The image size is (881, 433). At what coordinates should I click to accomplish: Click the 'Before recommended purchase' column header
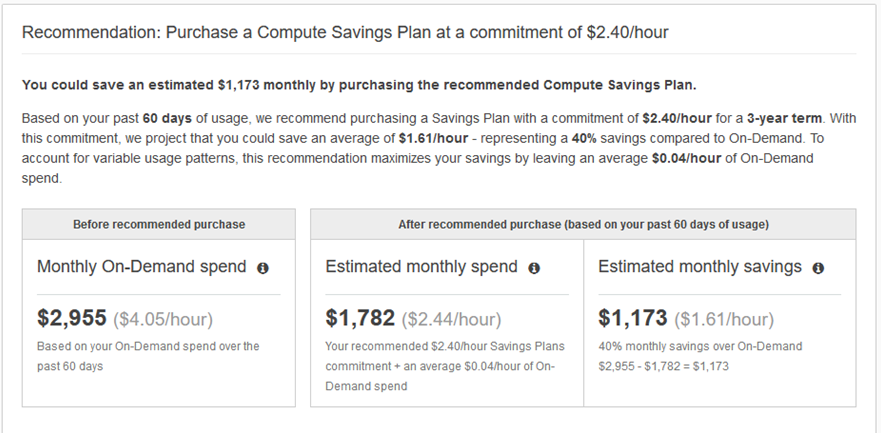[x=159, y=224]
